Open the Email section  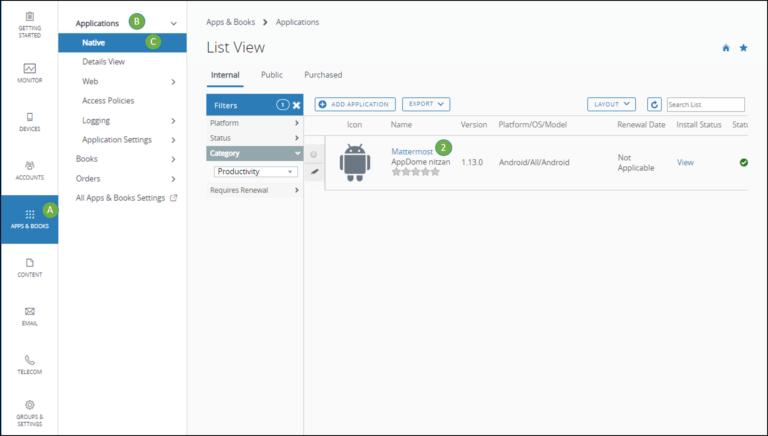click(x=29, y=316)
